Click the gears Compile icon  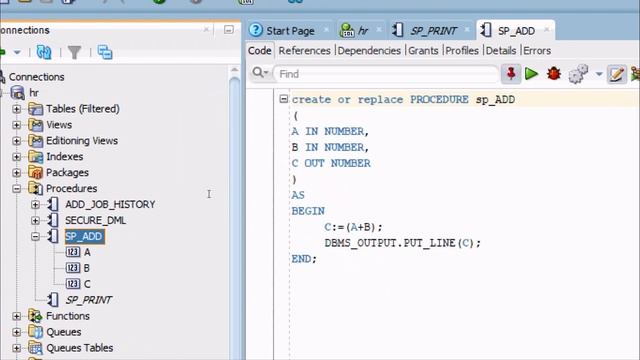point(578,74)
